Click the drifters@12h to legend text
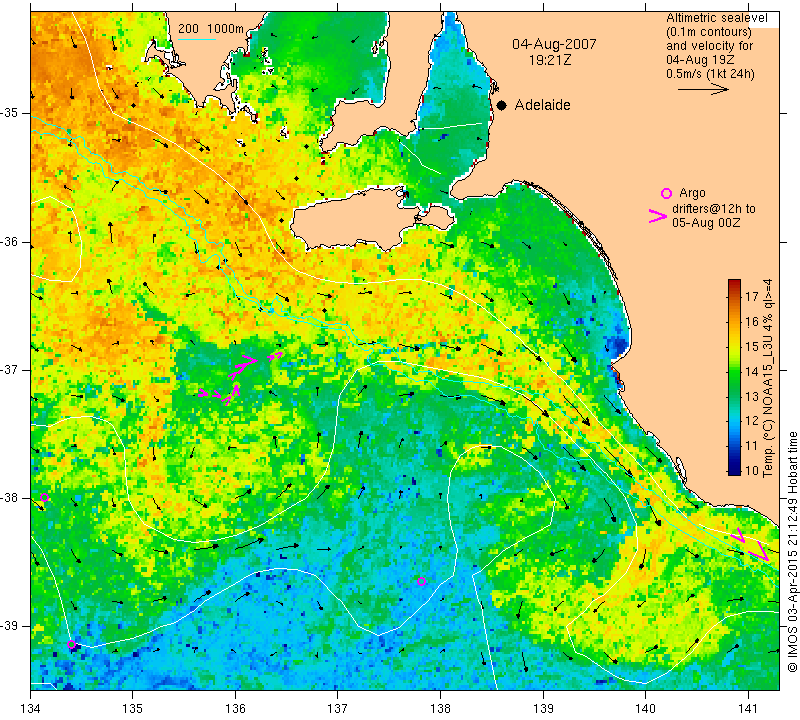This screenshot has width=800, height=720. point(714,209)
